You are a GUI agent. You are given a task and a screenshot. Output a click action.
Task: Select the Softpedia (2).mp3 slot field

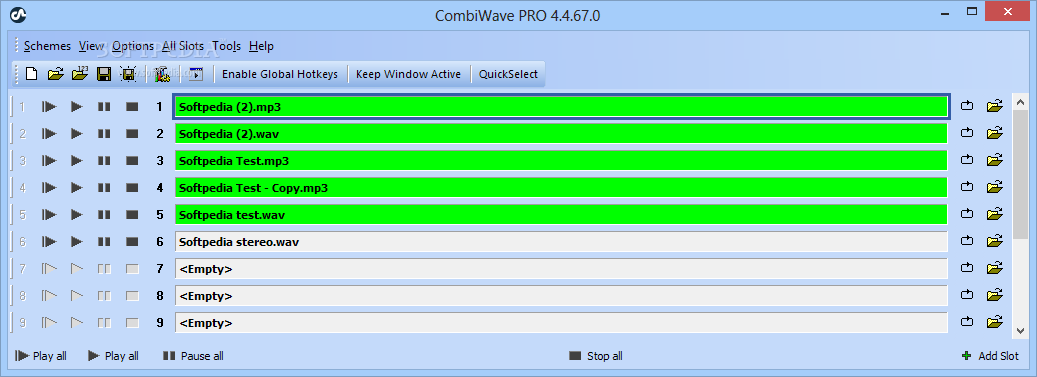click(561, 106)
